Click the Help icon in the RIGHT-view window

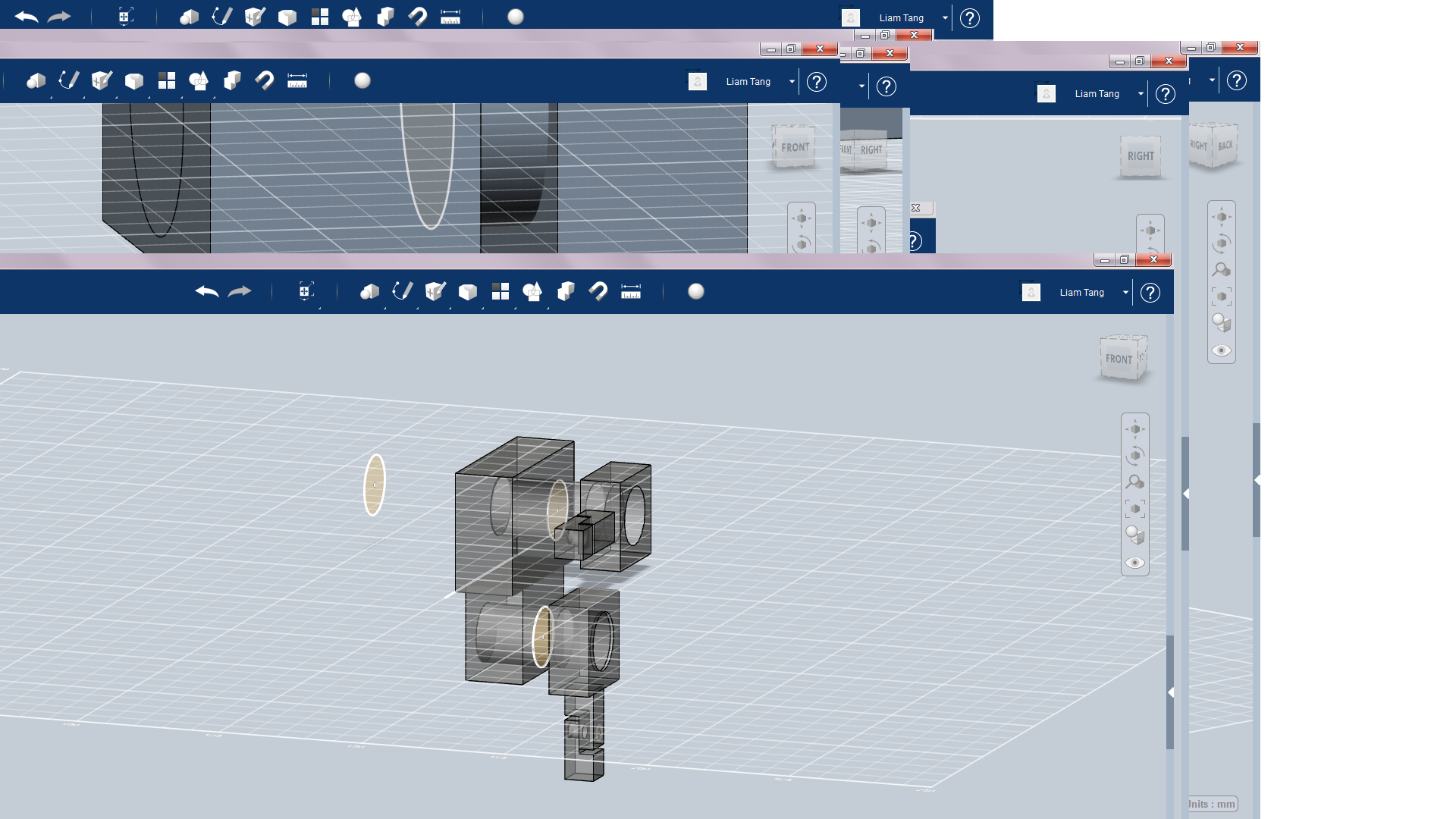click(x=1166, y=94)
